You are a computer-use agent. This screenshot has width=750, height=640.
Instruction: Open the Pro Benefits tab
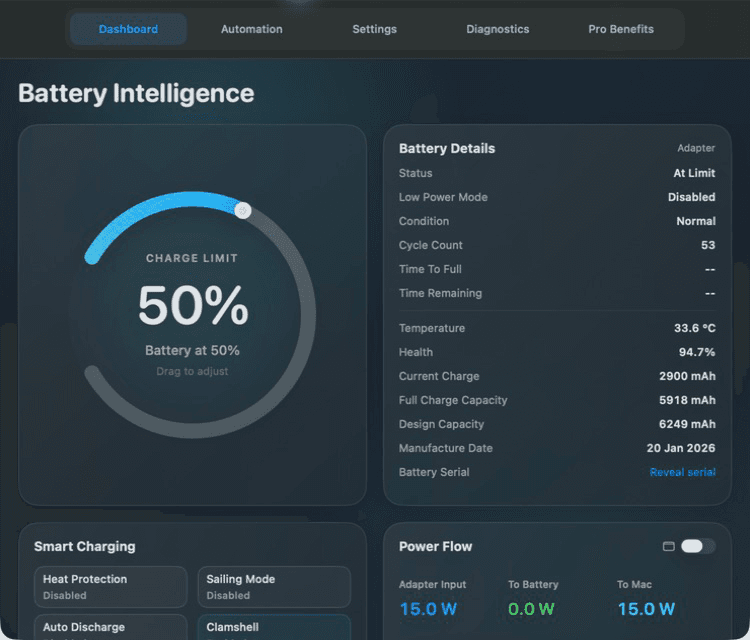coord(621,29)
